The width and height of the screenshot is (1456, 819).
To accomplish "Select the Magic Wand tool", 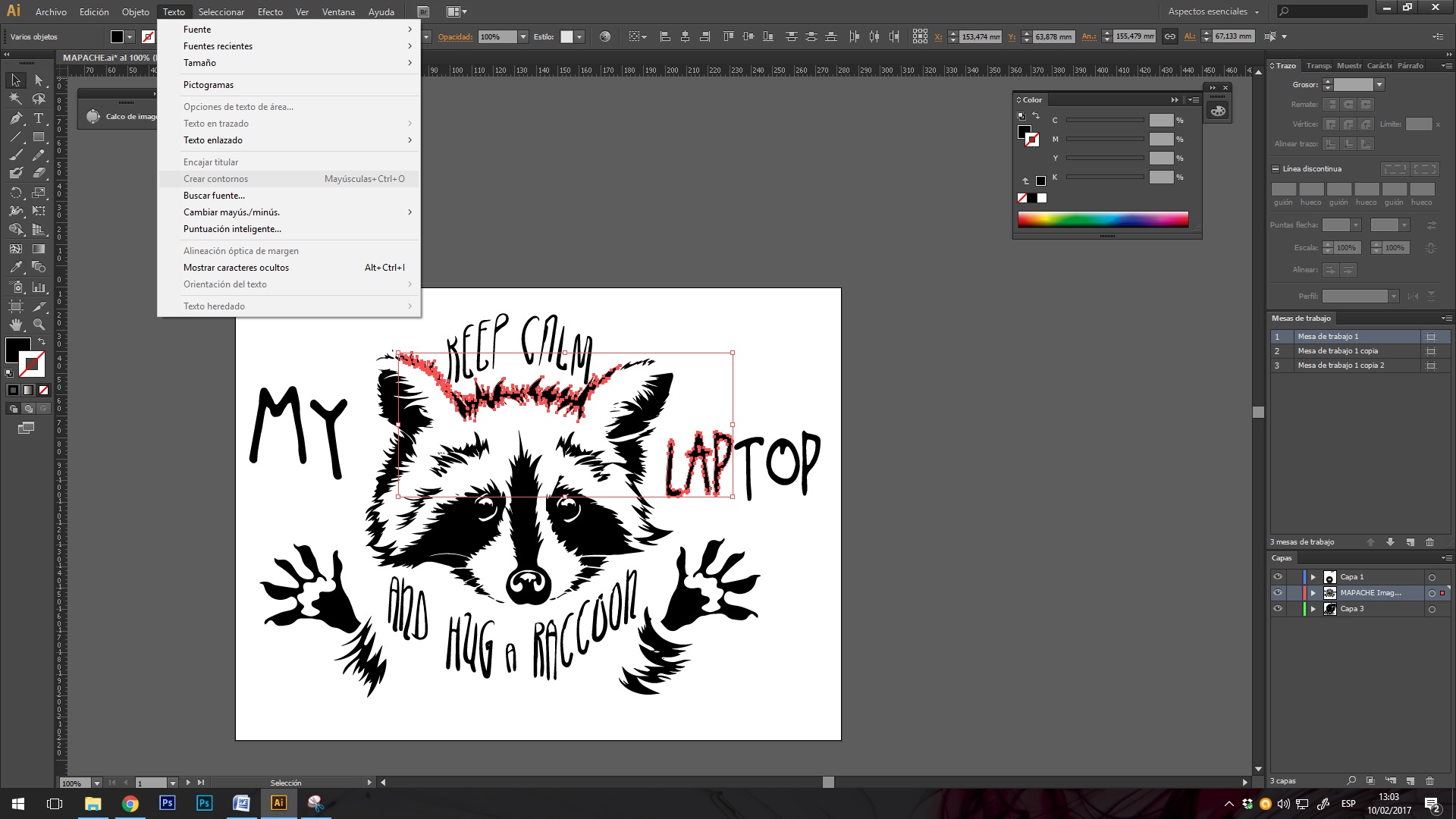I will coord(15,99).
